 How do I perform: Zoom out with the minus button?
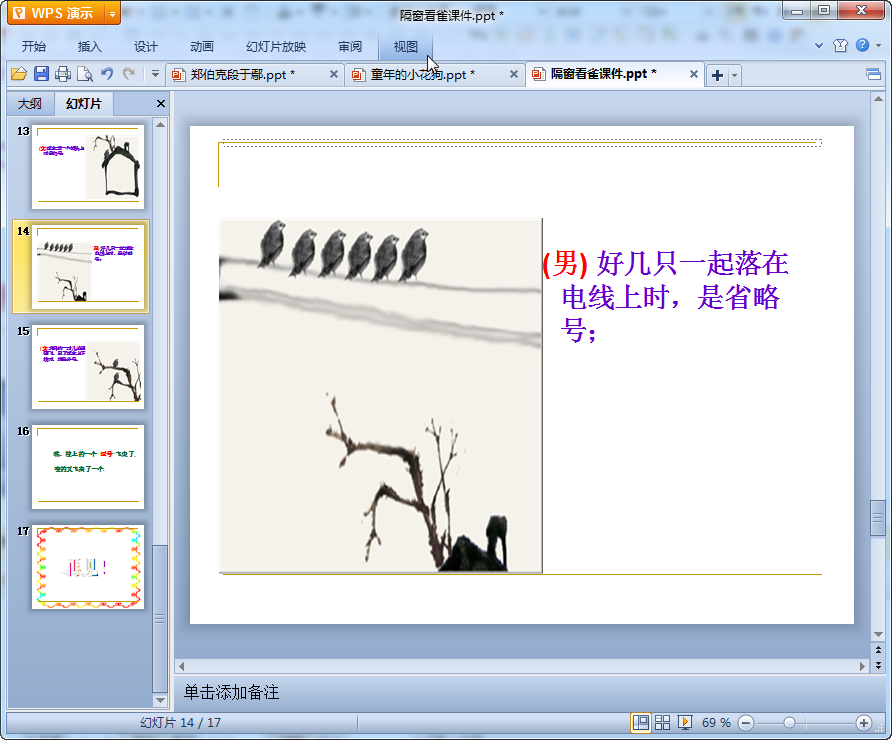coord(746,723)
